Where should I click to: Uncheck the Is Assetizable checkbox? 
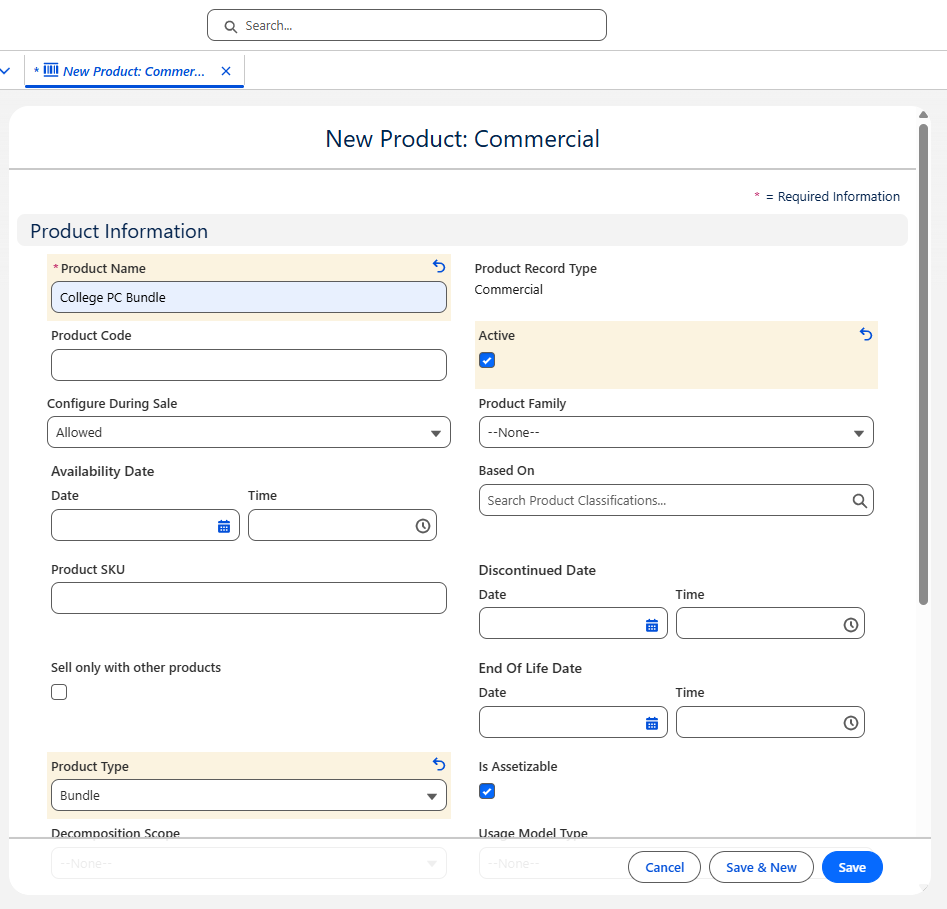[487, 792]
